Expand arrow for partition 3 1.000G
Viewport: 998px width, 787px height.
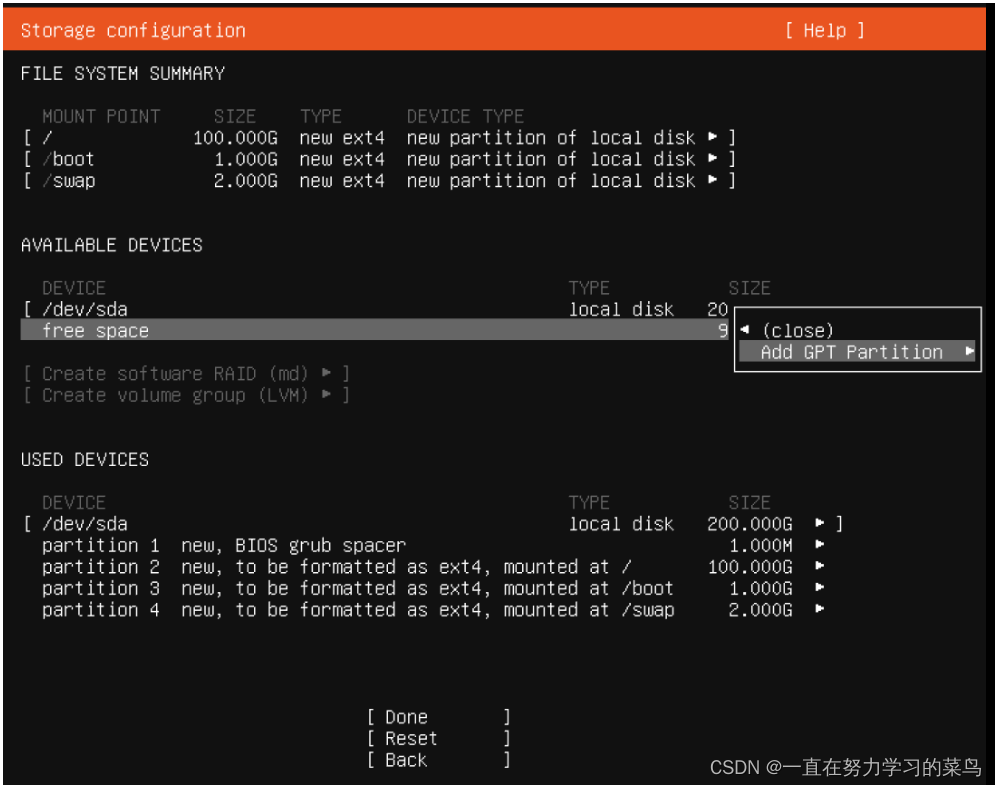pyautogui.click(x=820, y=587)
